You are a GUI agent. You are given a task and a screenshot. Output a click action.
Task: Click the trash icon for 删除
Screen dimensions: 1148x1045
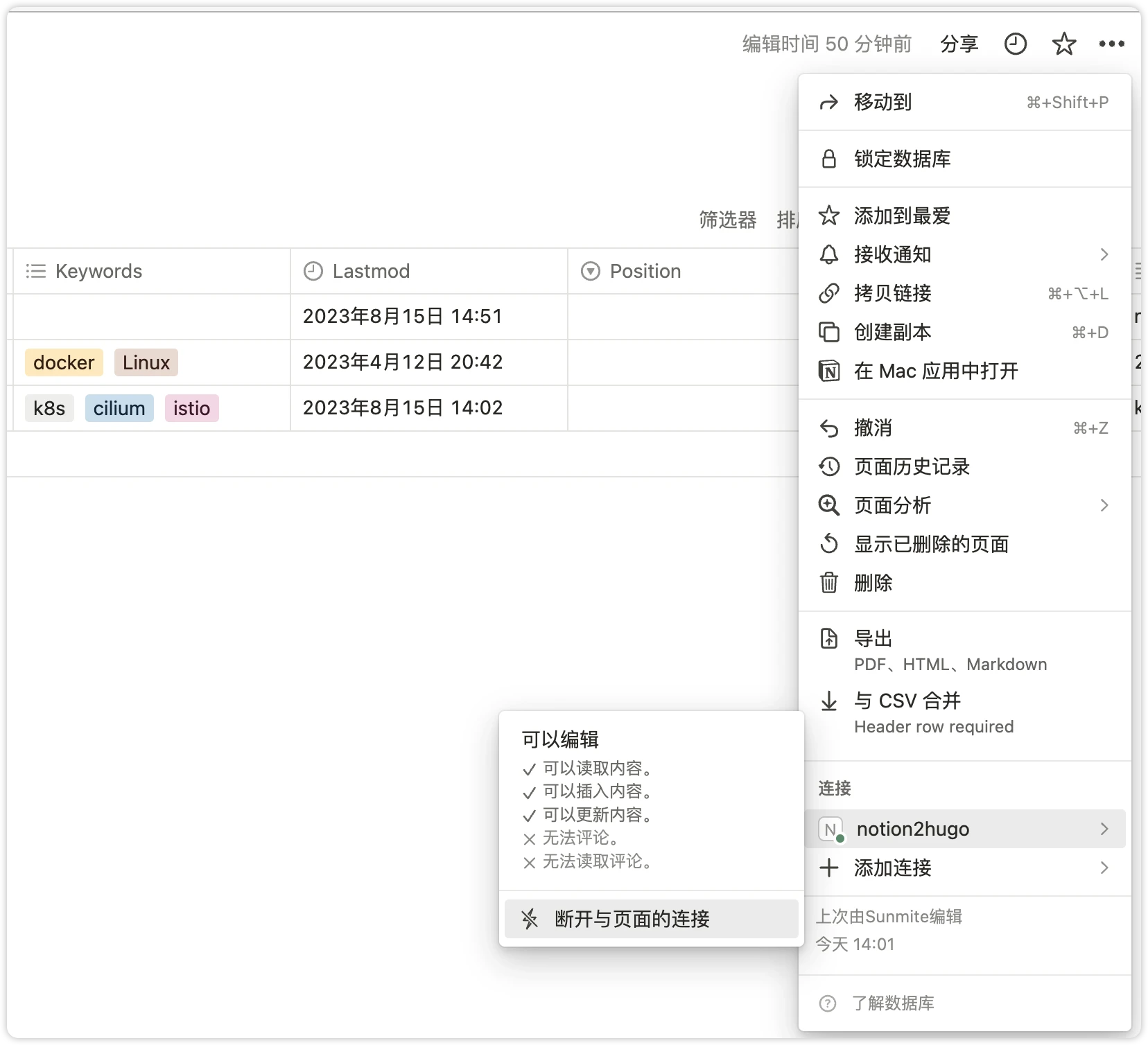point(829,583)
